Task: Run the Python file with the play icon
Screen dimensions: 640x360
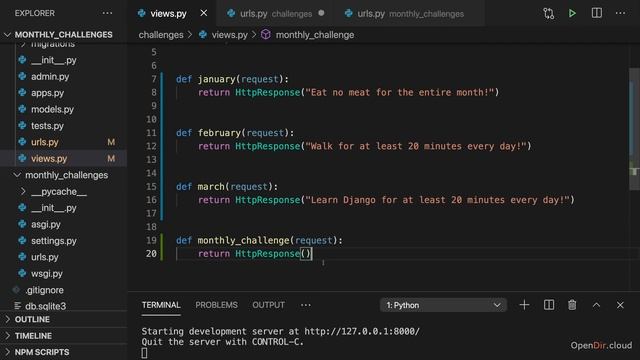Action: (572, 13)
